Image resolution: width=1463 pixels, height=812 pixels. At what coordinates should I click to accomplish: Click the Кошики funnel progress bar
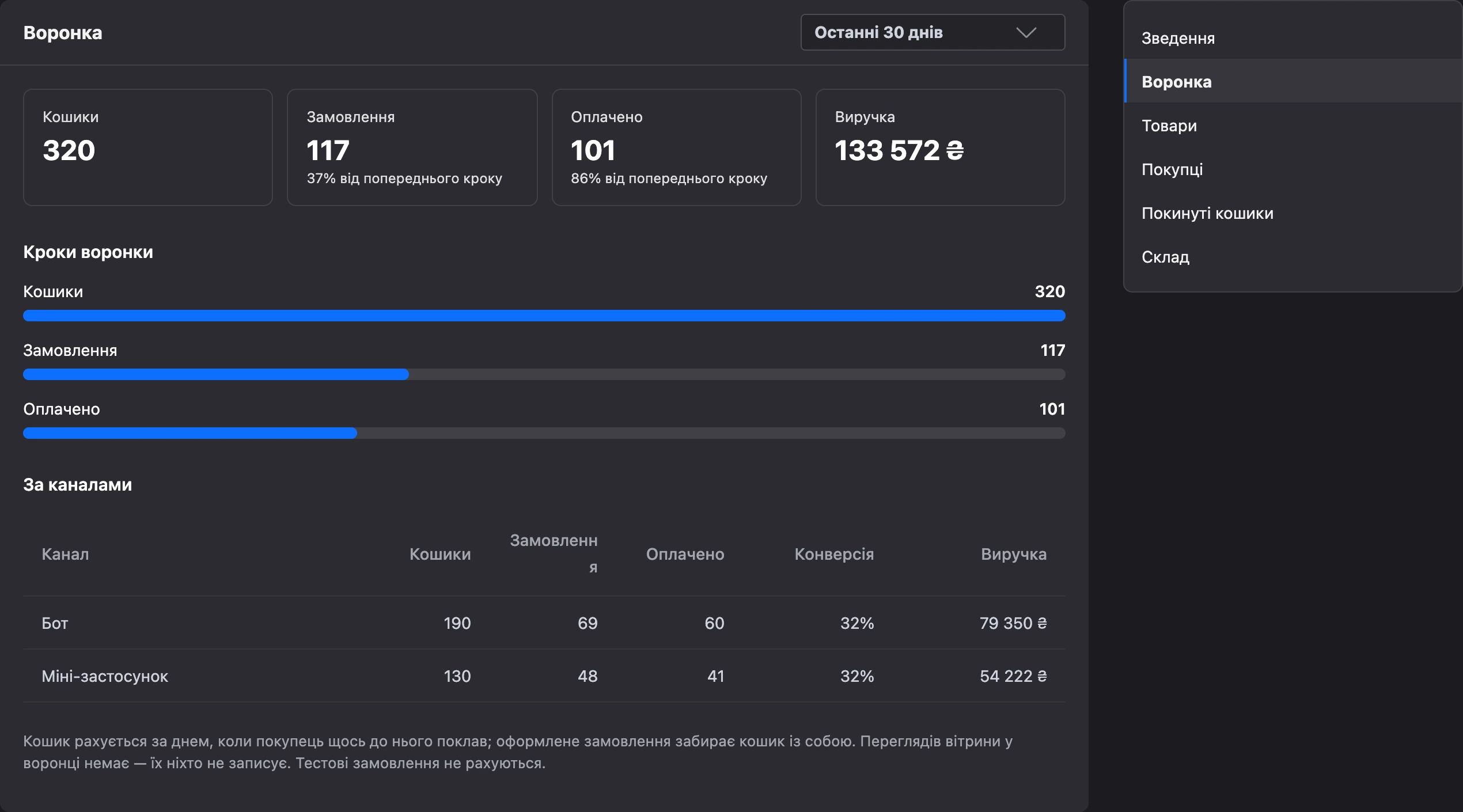(544, 316)
